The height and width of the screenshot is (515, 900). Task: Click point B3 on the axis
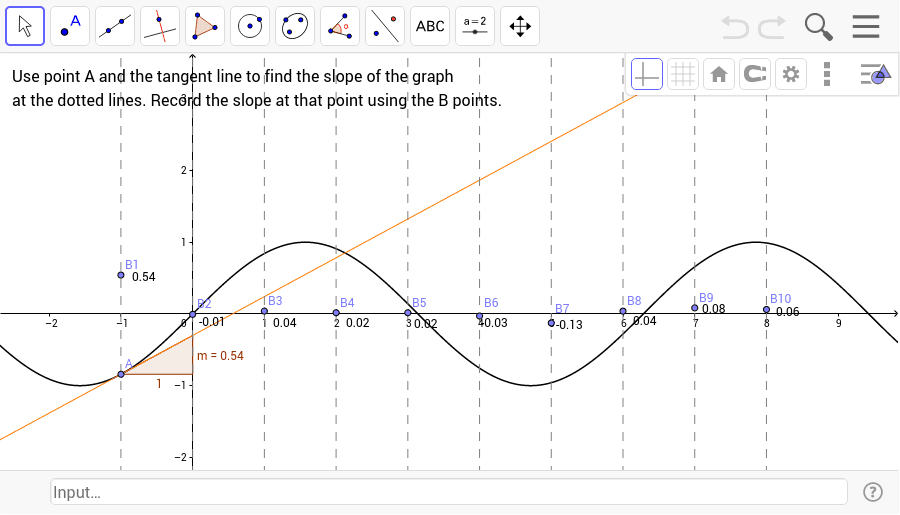pyautogui.click(x=265, y=311)
